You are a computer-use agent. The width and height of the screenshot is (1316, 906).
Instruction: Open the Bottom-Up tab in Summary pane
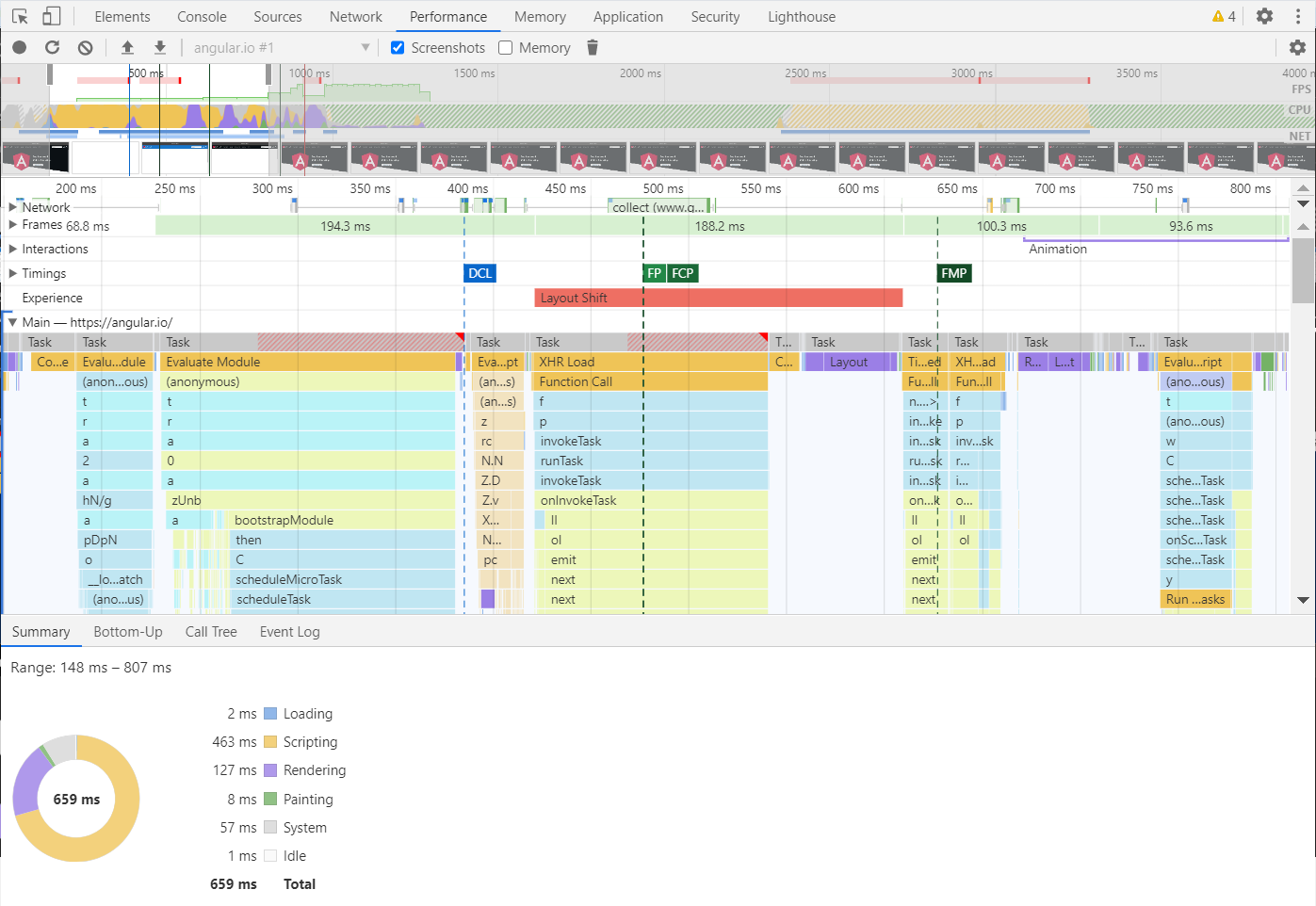tap(127, 631)
